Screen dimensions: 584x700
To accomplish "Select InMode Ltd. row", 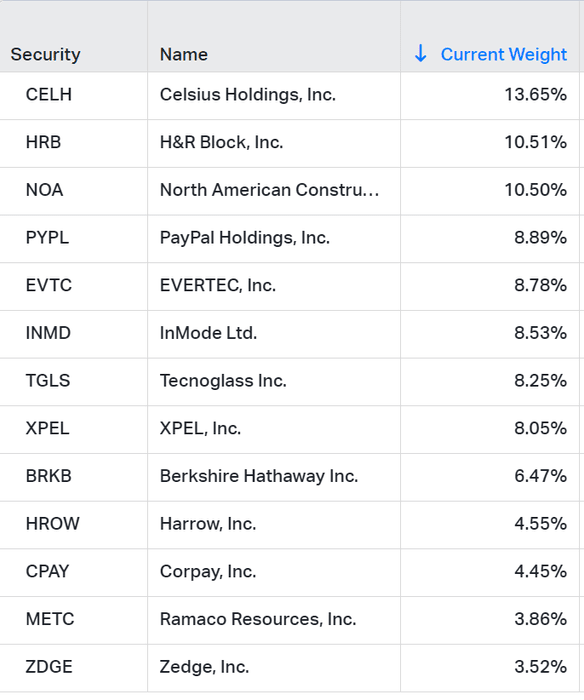I will (x=289, y=334).
